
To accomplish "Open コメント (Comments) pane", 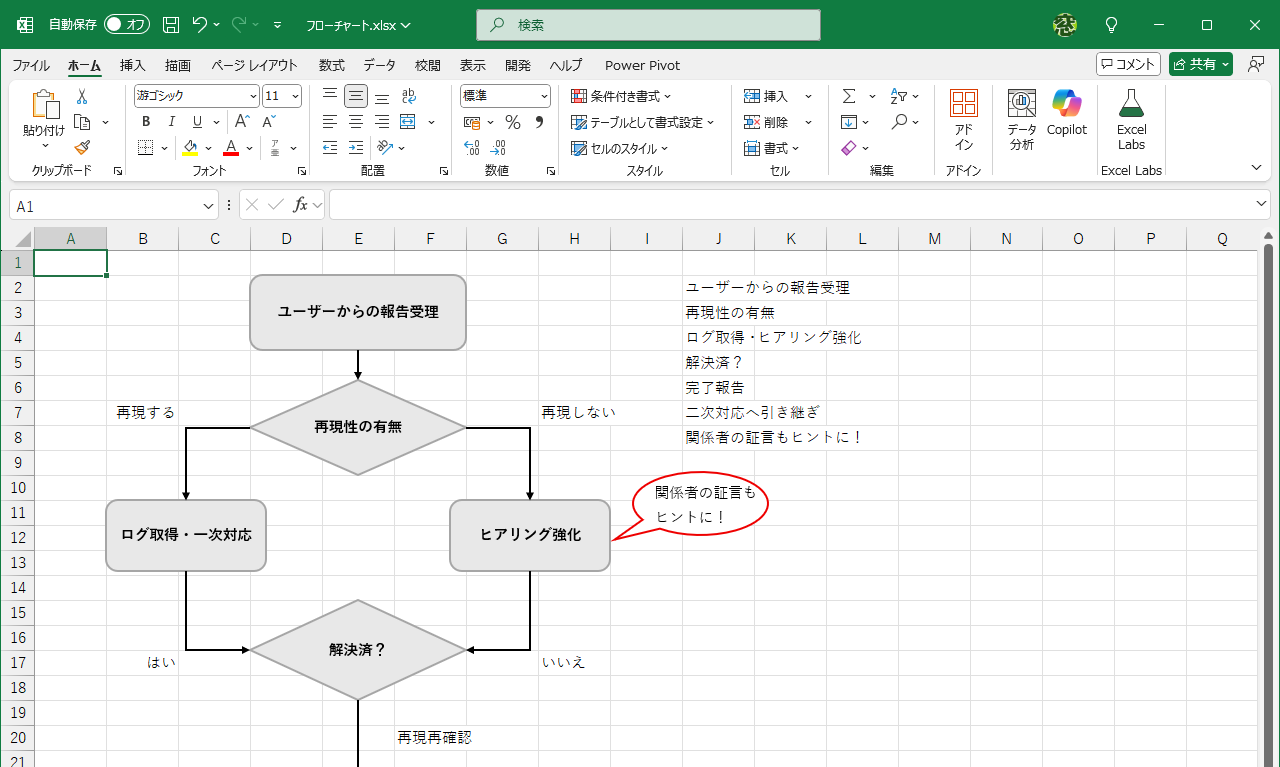I will (1127, 62).
